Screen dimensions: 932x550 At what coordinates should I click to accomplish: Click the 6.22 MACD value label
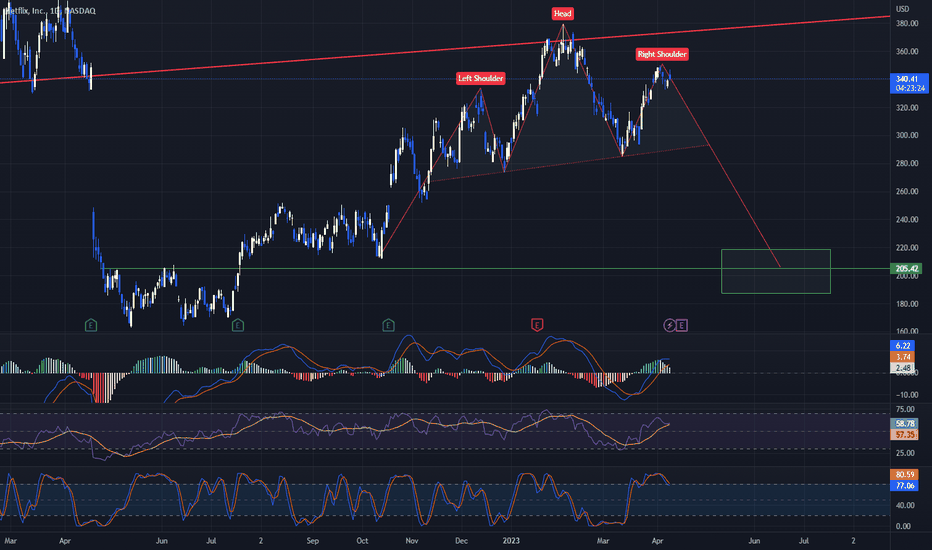pyautogui.click(x=903, y=345)
